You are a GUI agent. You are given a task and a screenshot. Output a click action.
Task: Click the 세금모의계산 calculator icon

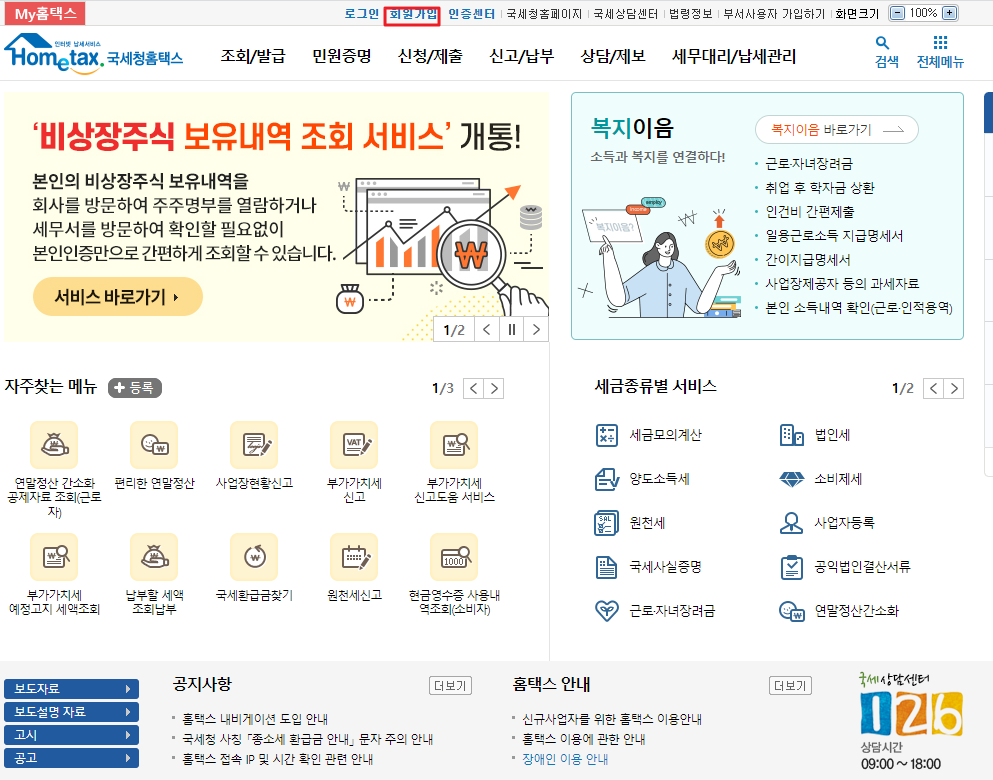(x=607, y=436)
